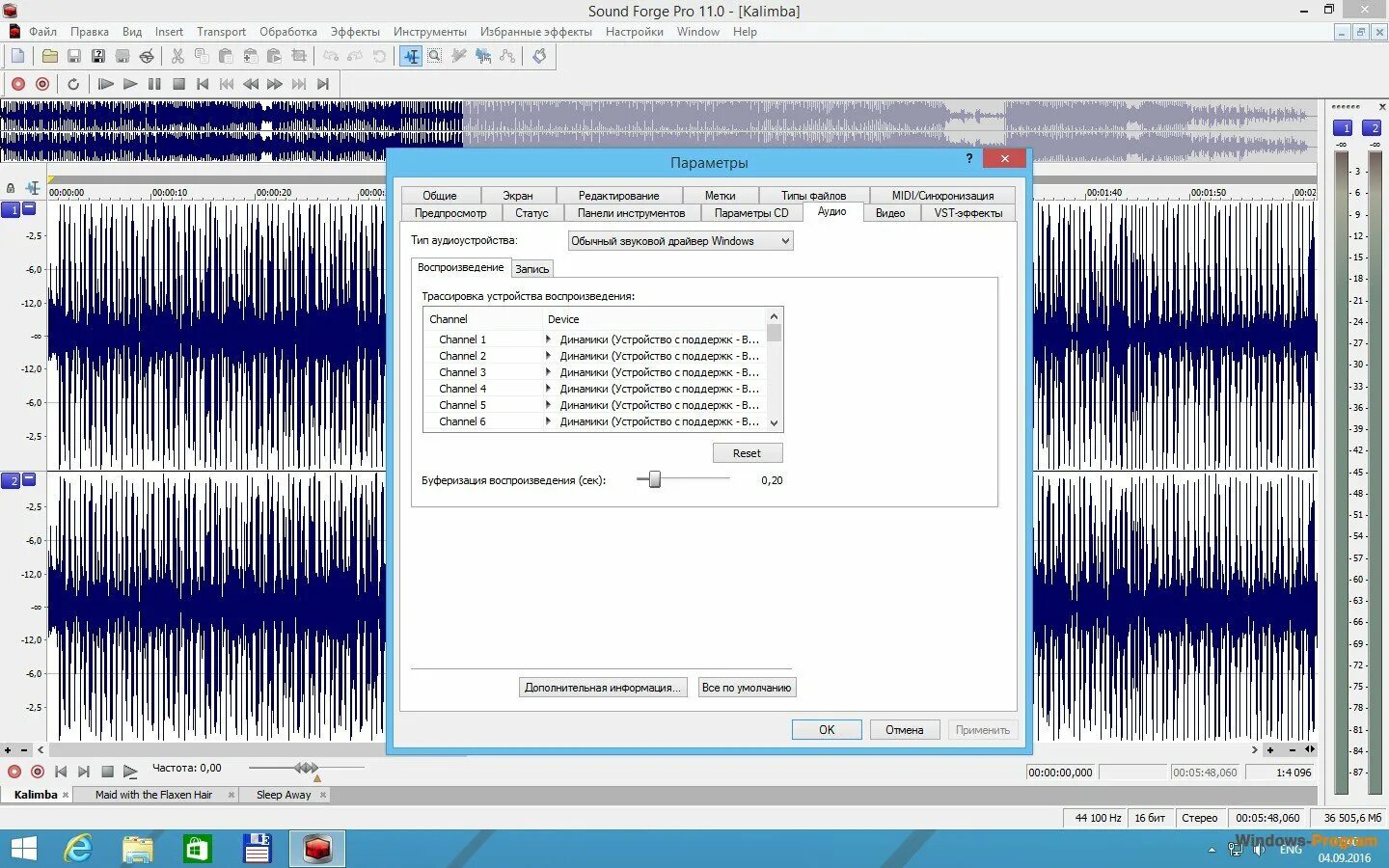The image size is (1389, 868).
Task: Open the device arrow for Channel 2
Action: tap(548, 356)
